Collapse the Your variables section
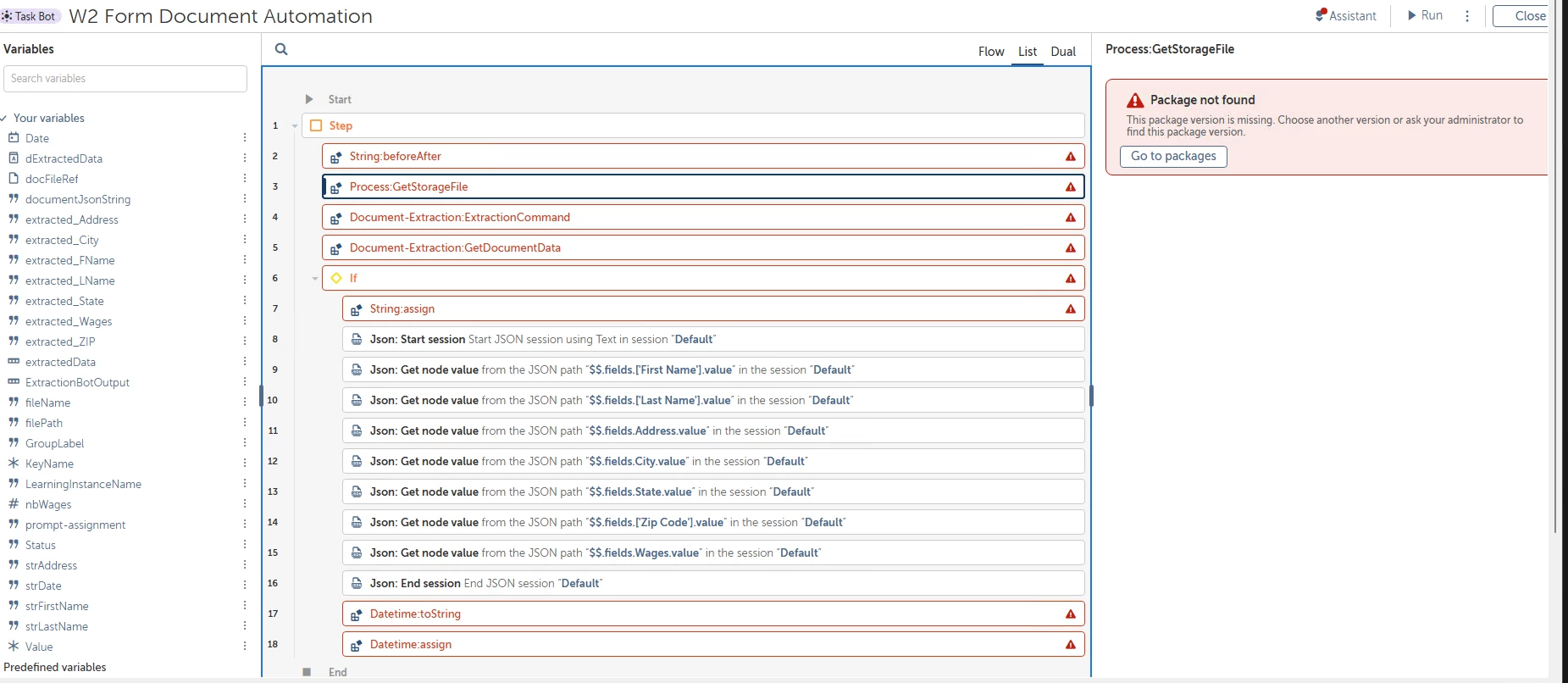The height and width of the screenshot is (683, 1568). pyautogui.click(x=4, y=118)
